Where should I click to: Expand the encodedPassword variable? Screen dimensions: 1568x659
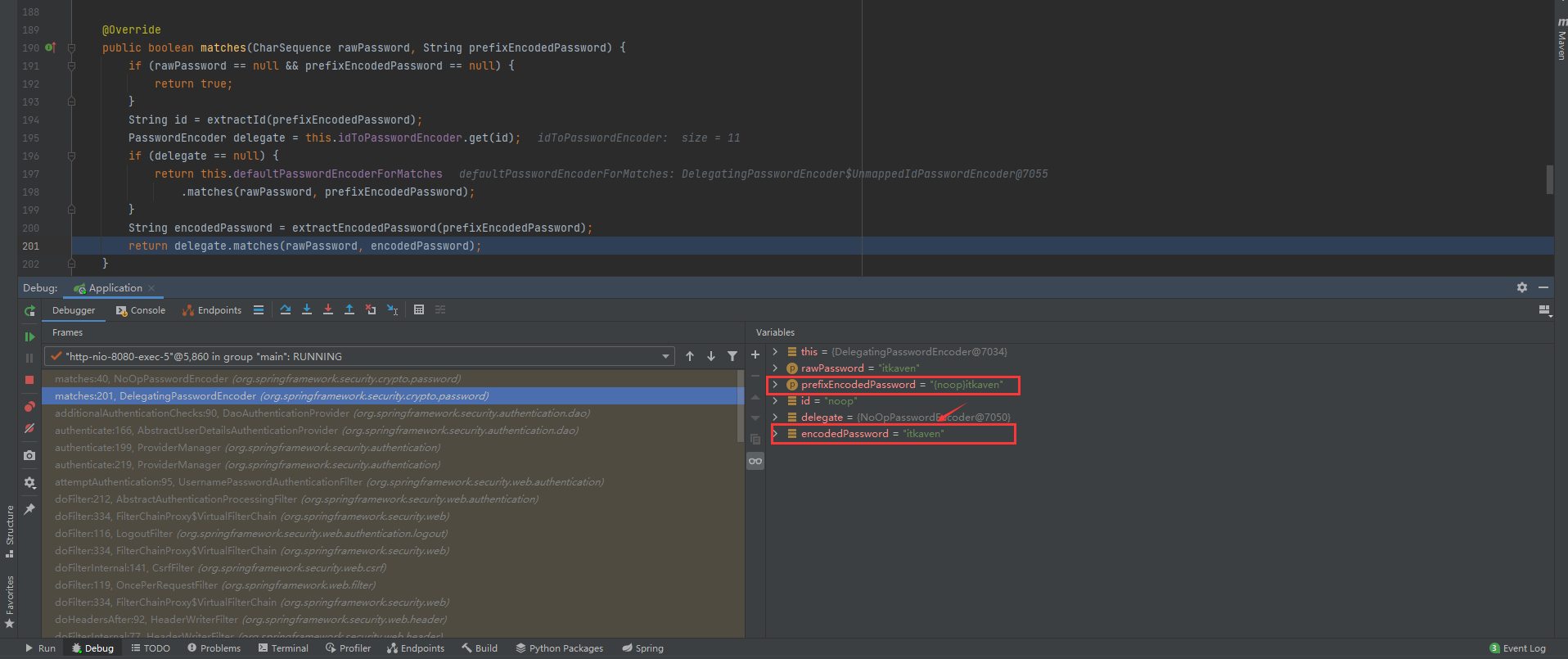[x=775, y=434]
